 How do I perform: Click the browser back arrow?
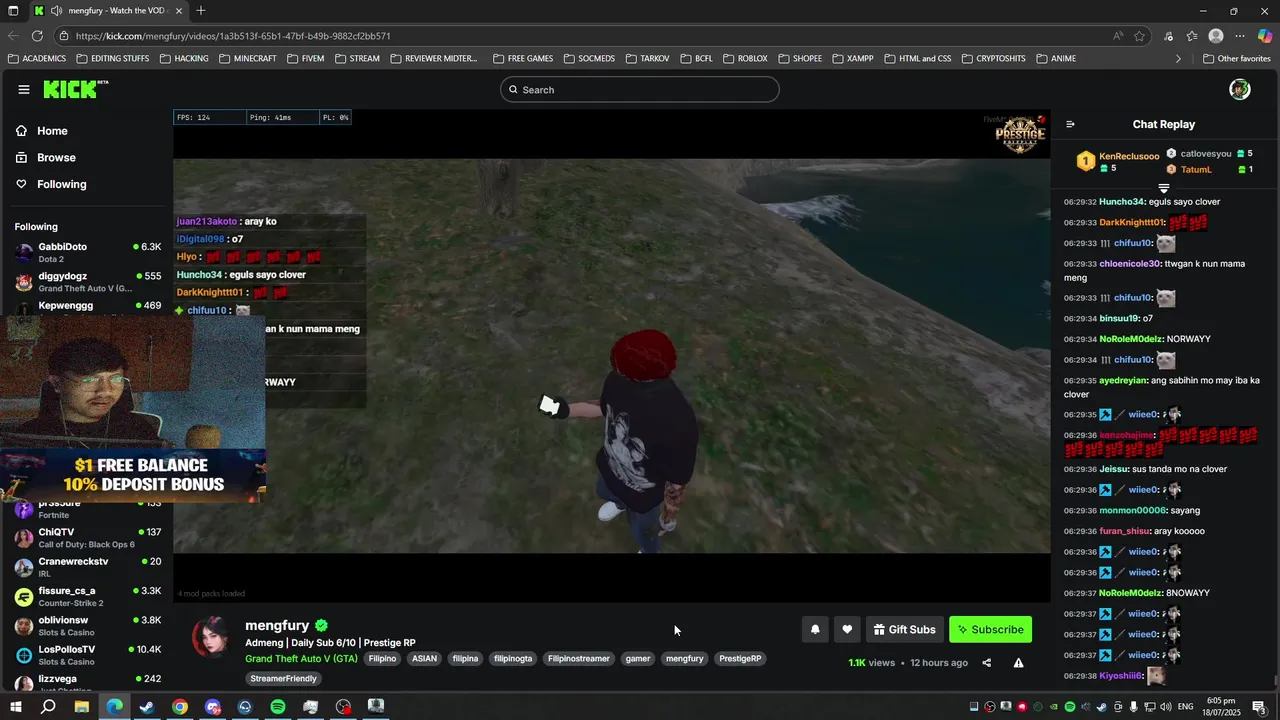click(x=13, y=36)
